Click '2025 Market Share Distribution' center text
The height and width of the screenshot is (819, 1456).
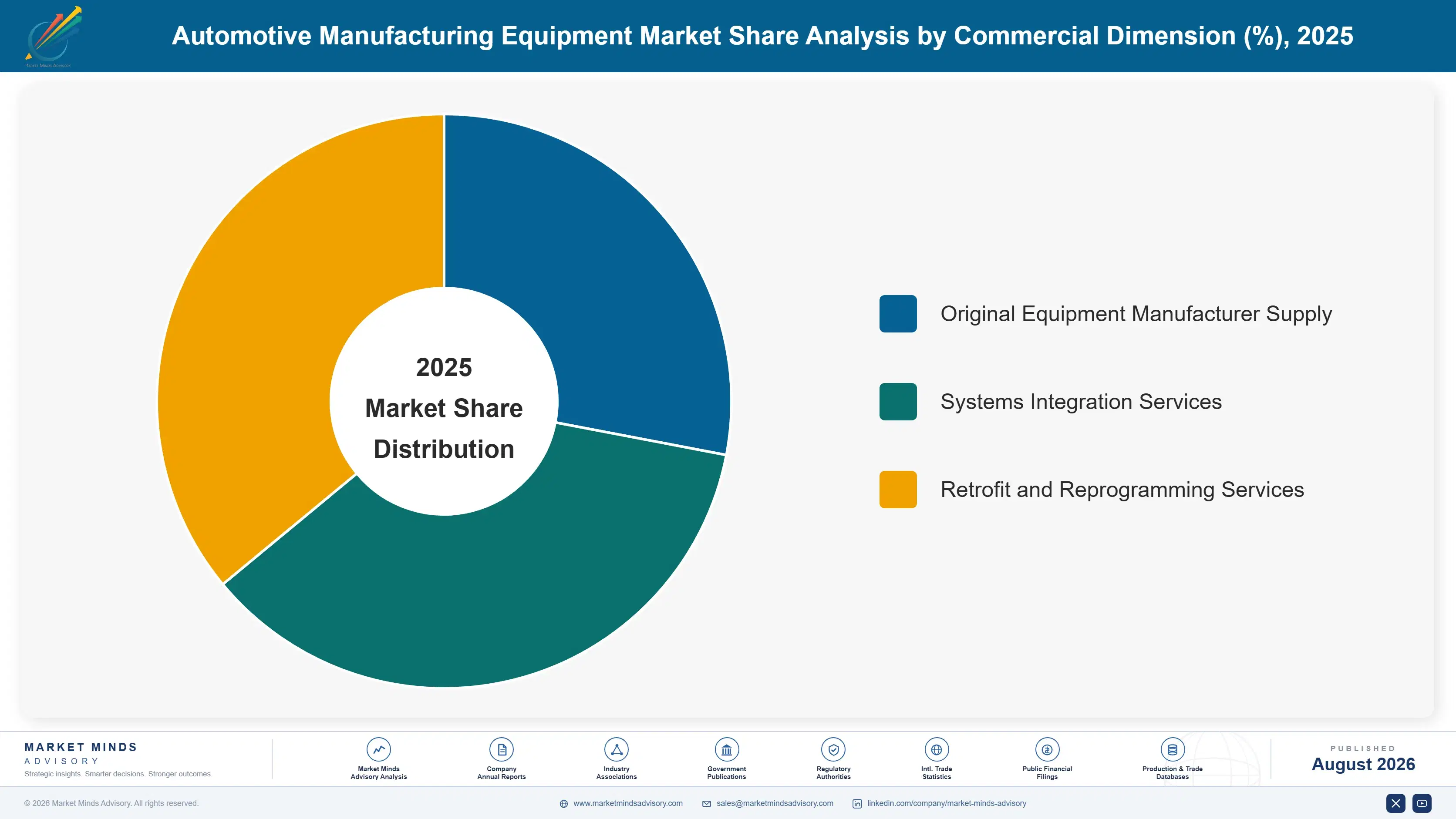pyautogui.click(x=444, y=408)
